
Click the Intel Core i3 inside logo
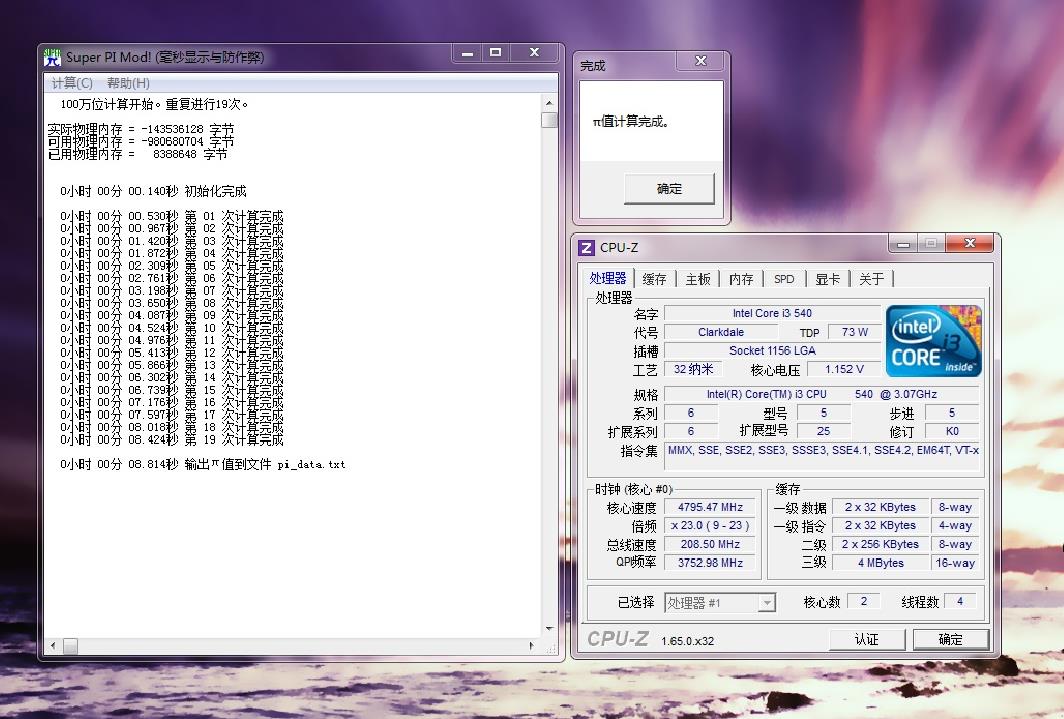[x=933, y=341]
